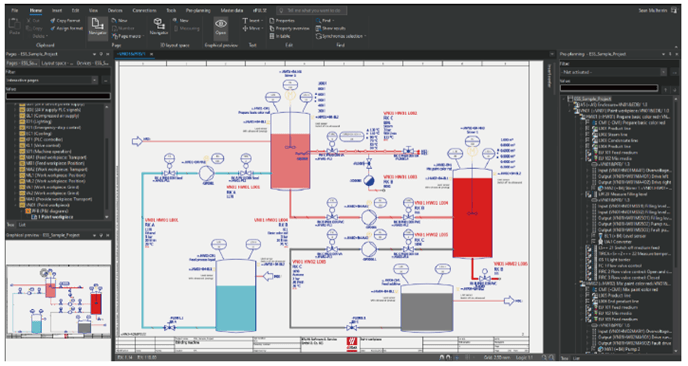Switch to the View ribbon tab
This screenshot has height=366, width=688.
tap(93, 10)
